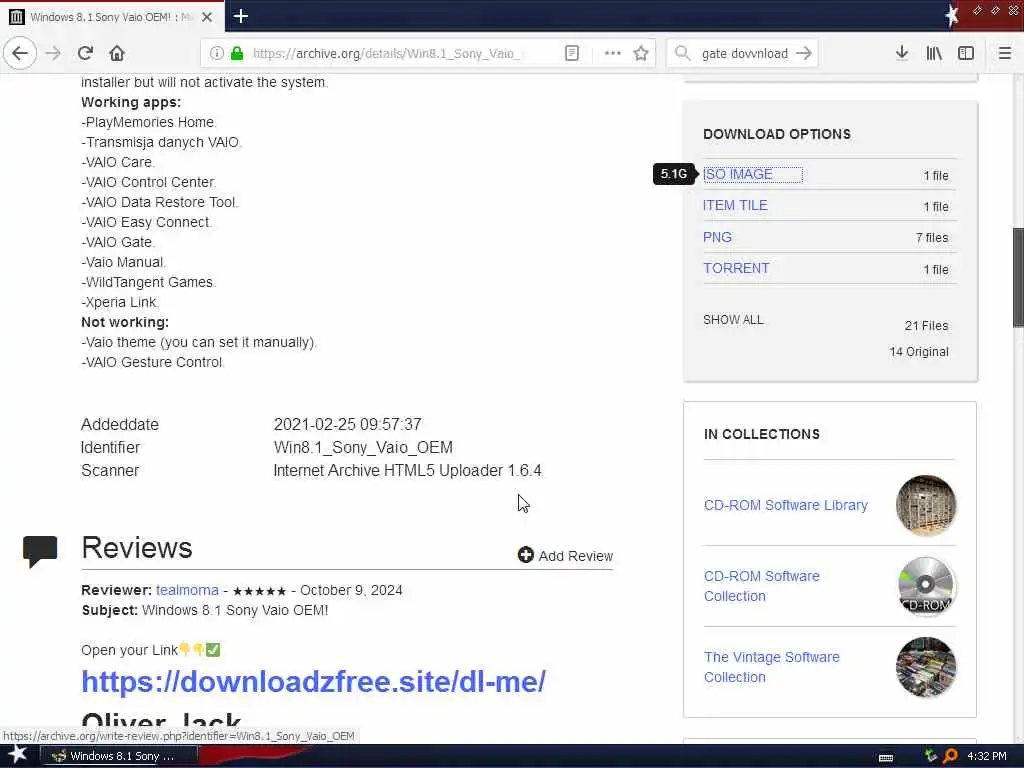
Task: Reload the archive.org page
Action: [85, 54]
